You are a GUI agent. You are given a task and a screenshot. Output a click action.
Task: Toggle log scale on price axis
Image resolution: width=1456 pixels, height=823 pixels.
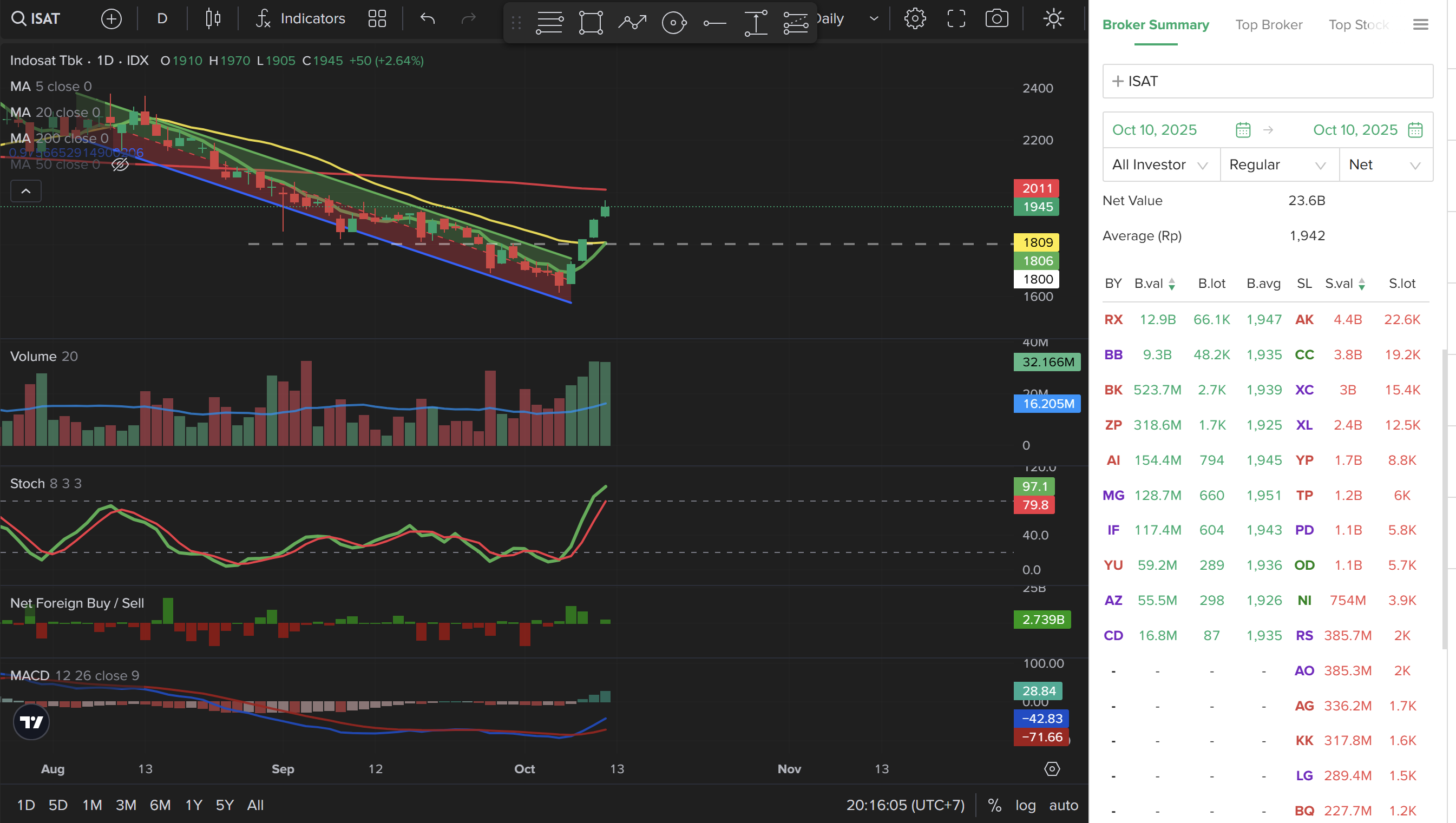pyautogui.click(x=1025, y=805)
